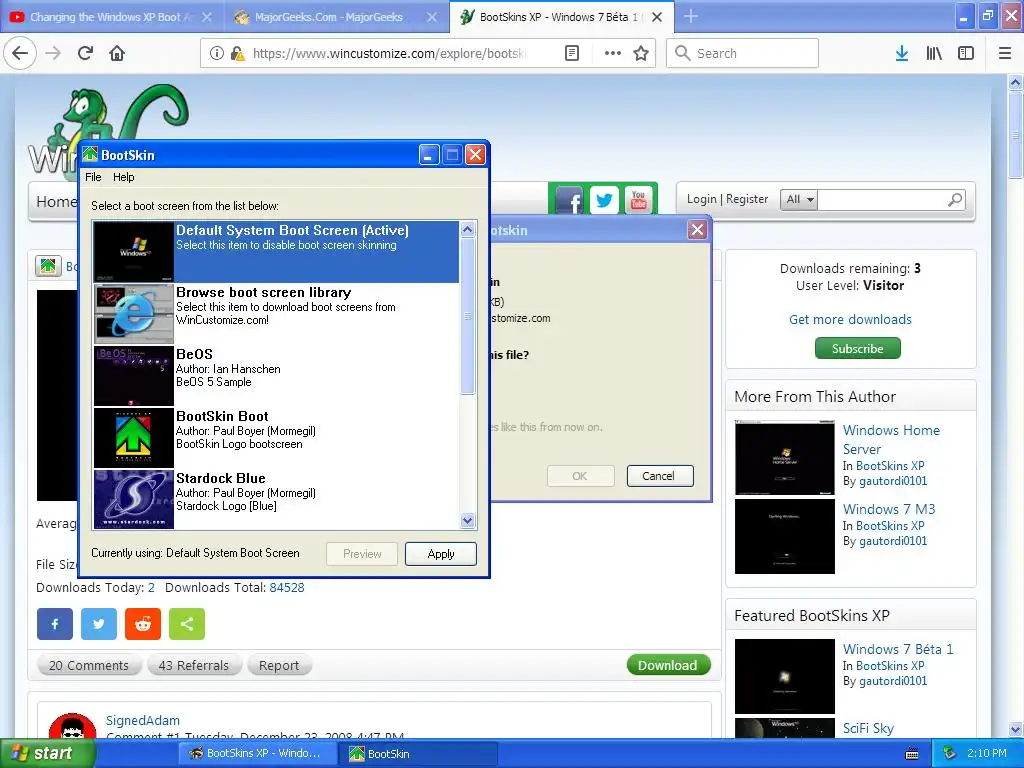Click the Windows 7 M3 thumbnail
Viewport: 1024px width, 768px height.
pyautogui.click(x=785, y=536)
